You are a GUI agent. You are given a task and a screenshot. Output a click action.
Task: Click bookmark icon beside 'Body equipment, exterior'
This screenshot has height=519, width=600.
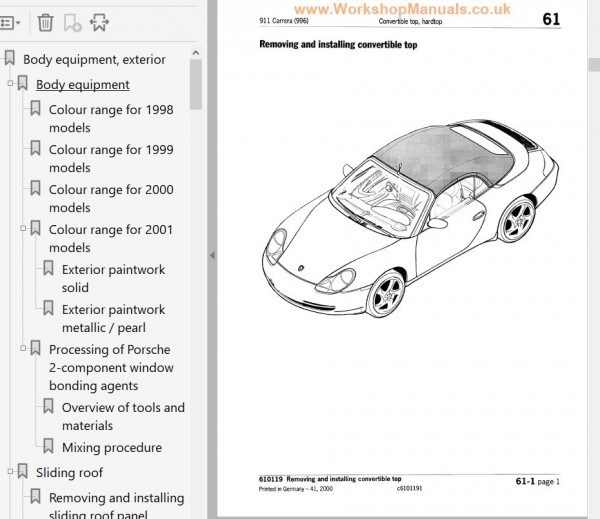click(x=10, y=58)
